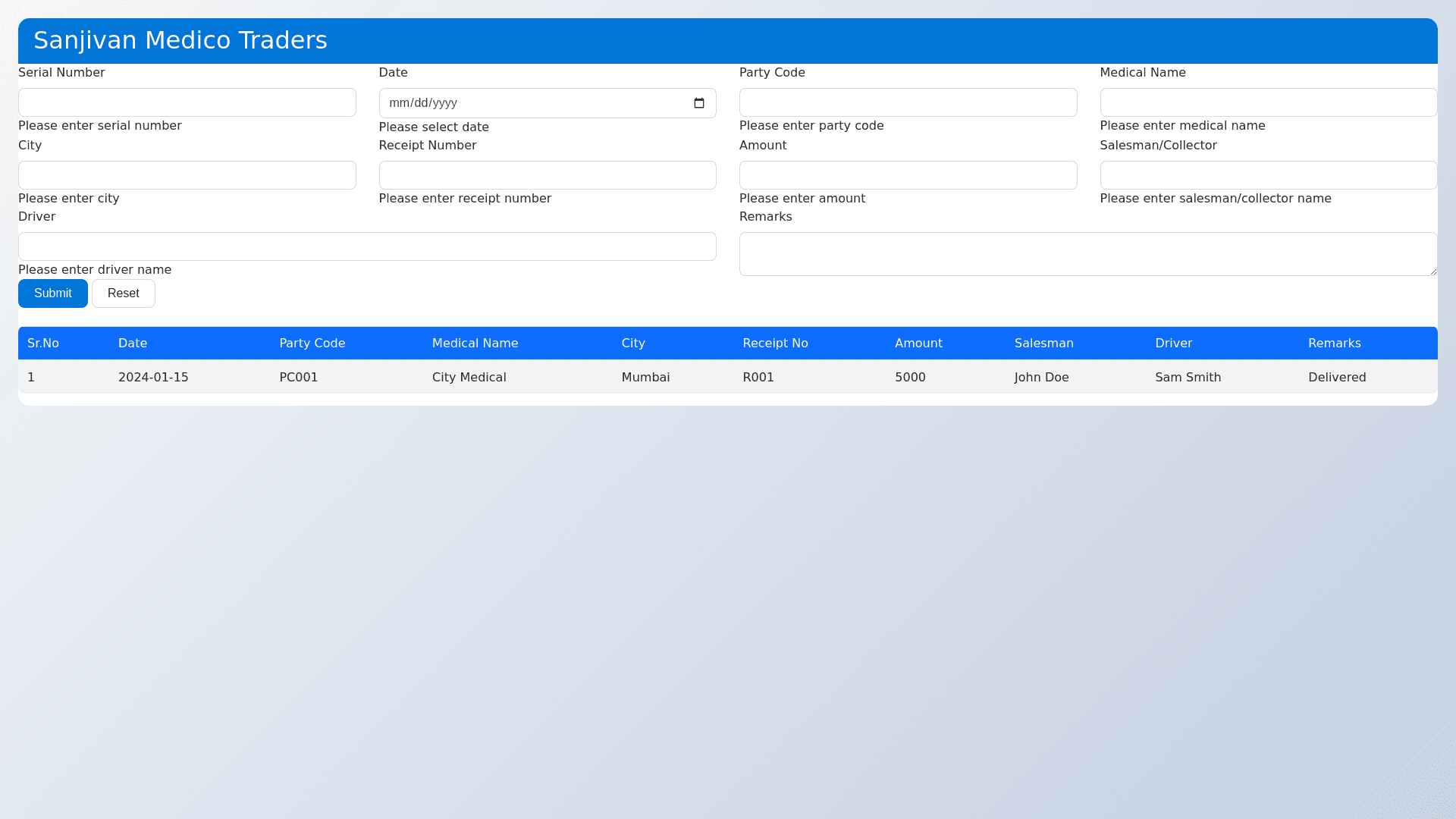
Task: Click the Date field mm/dd/yyyy text
Action: pyautogui.click(x=423, y=103)
